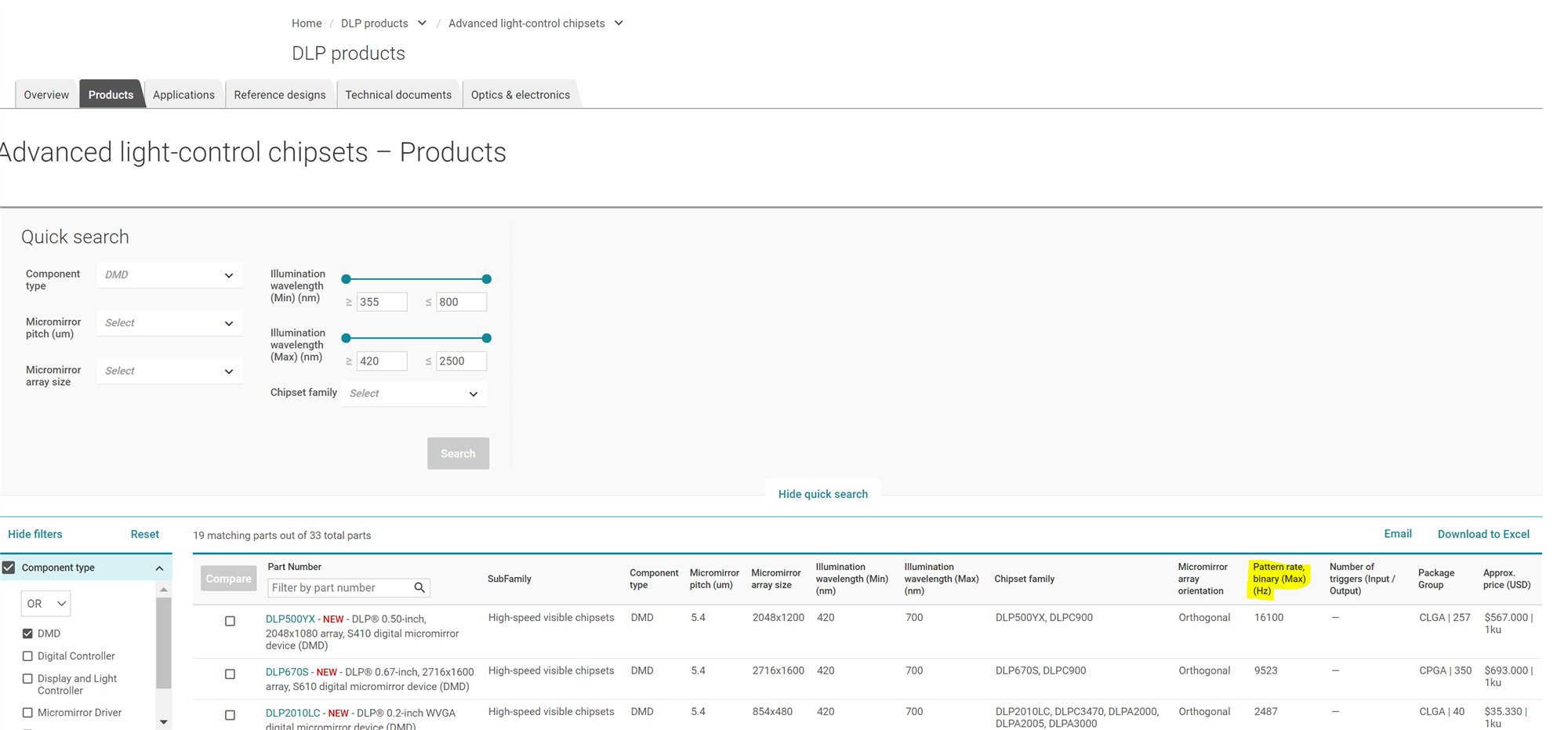Reset the filters

click(x=144, y=534)
